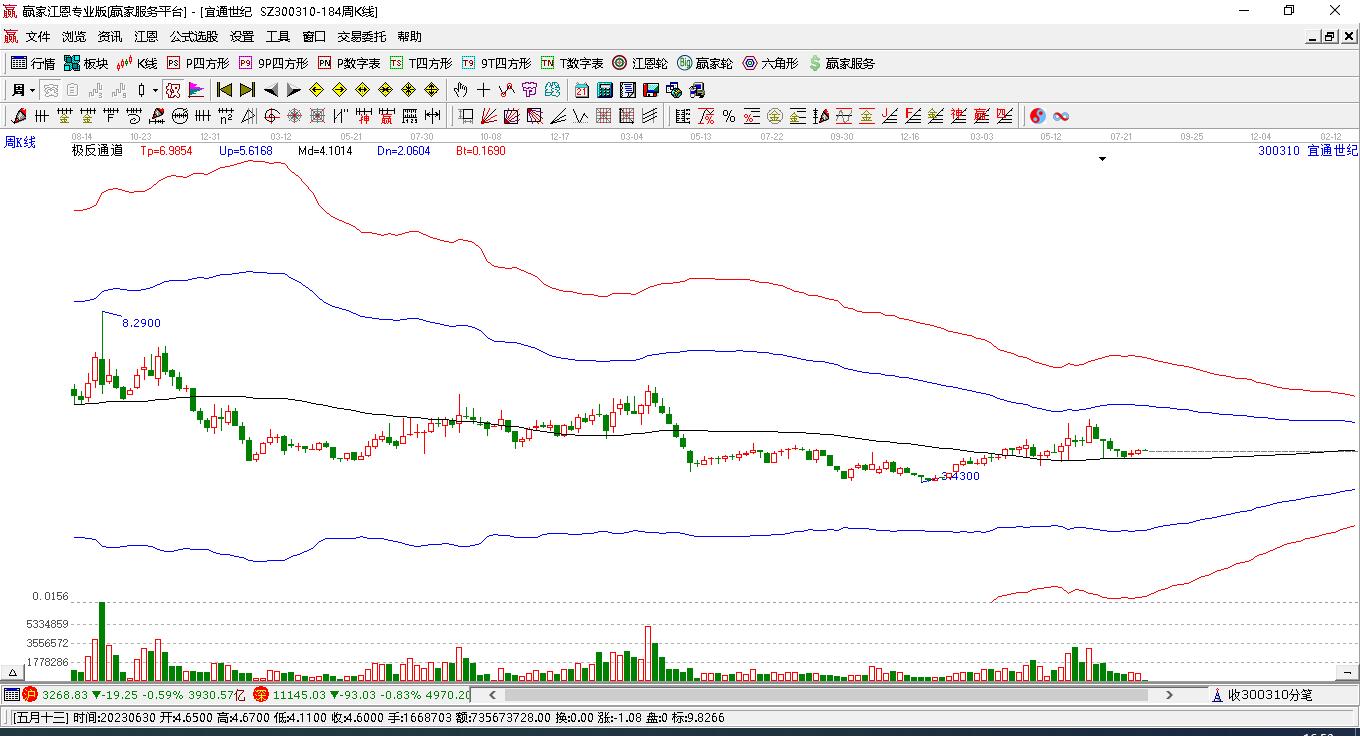Open the 赢家轮 wheel tool
This screenshot has width=1360, height=736.
[x=705, y=63]
